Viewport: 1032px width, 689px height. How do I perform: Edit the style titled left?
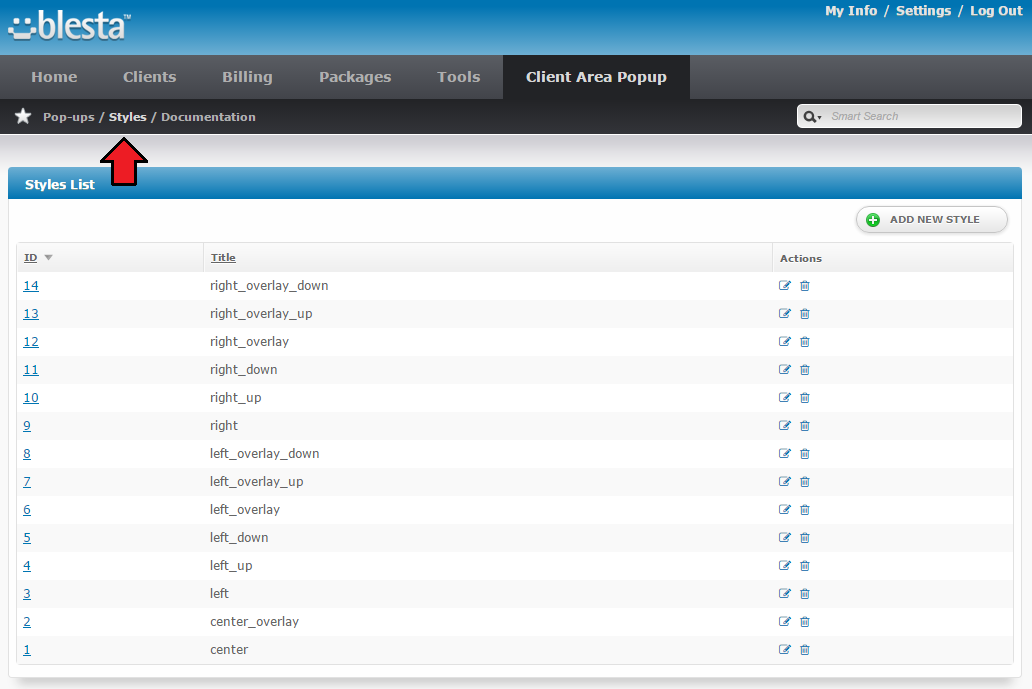(x=785, y=593)
